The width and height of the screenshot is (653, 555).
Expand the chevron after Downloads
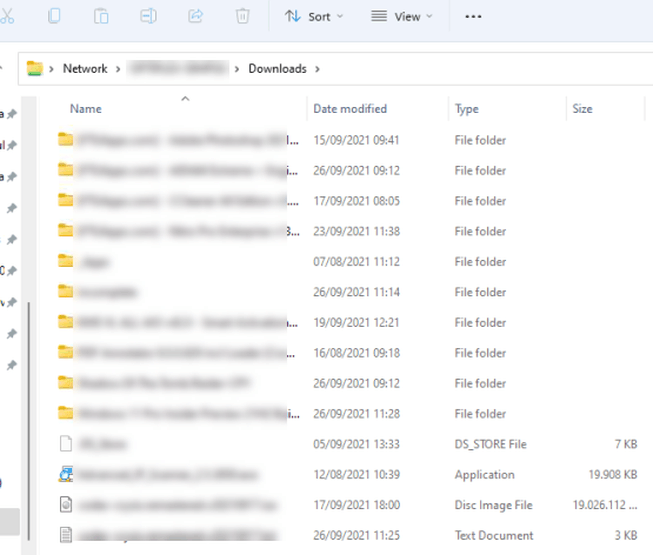pos(317,69)
